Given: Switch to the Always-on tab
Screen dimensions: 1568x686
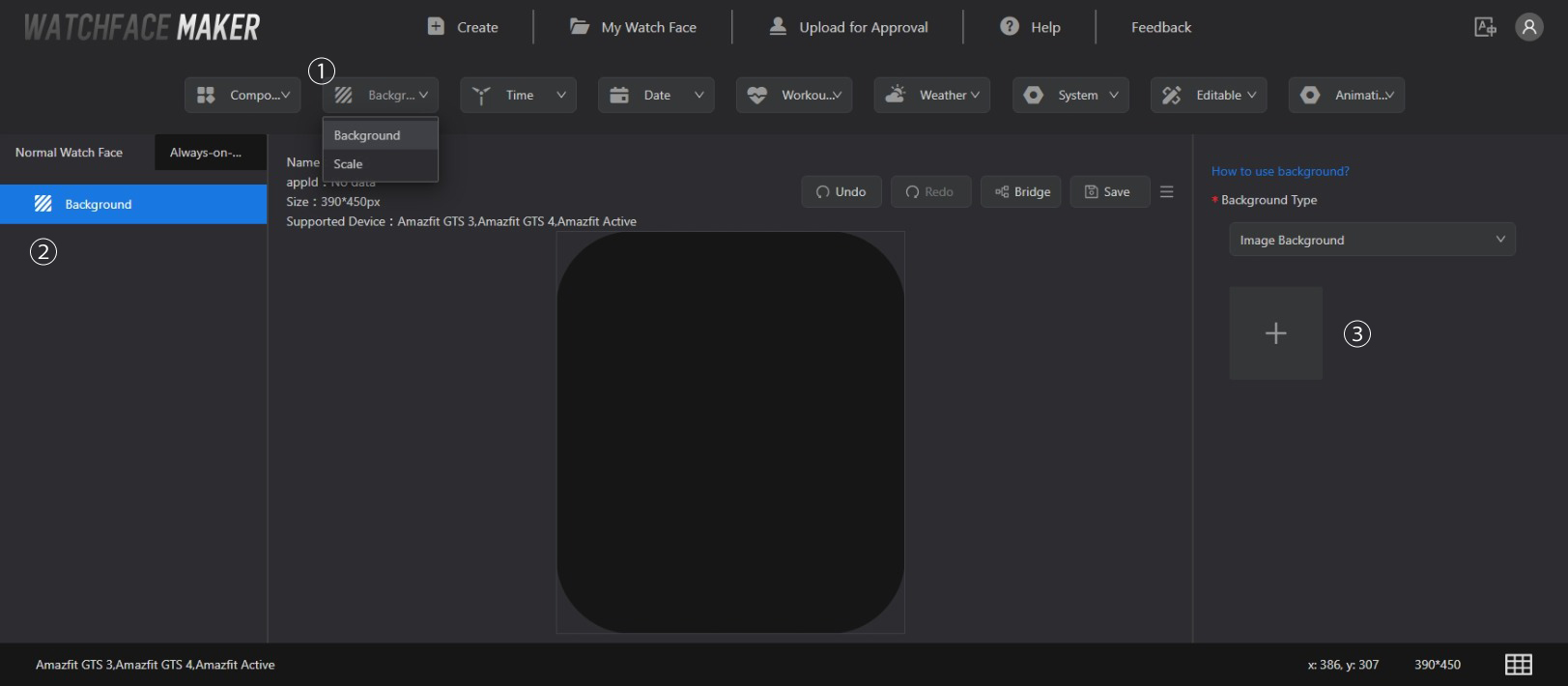Looking at the screenshot, I should tap(207, 153).
